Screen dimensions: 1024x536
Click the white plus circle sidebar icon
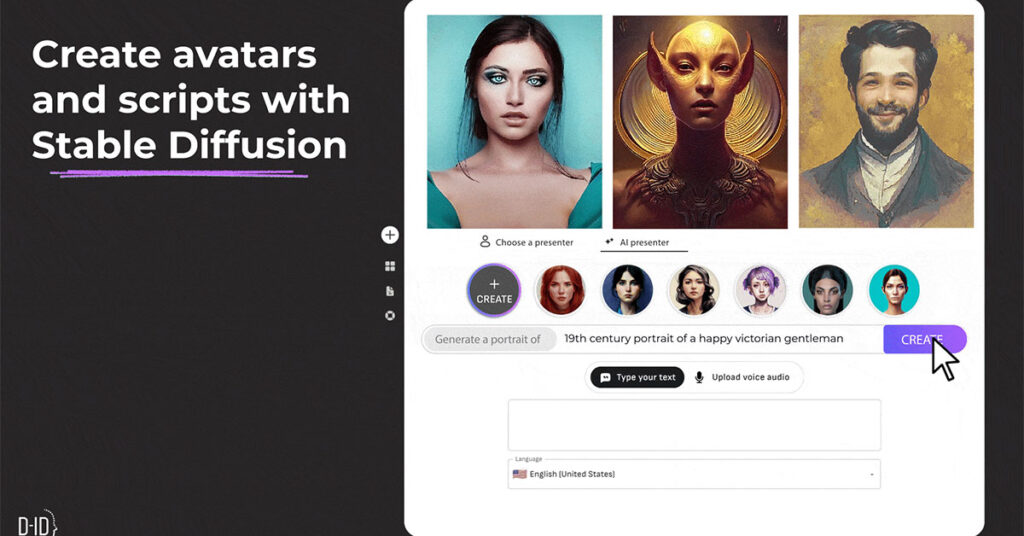[x=390, y=235]
